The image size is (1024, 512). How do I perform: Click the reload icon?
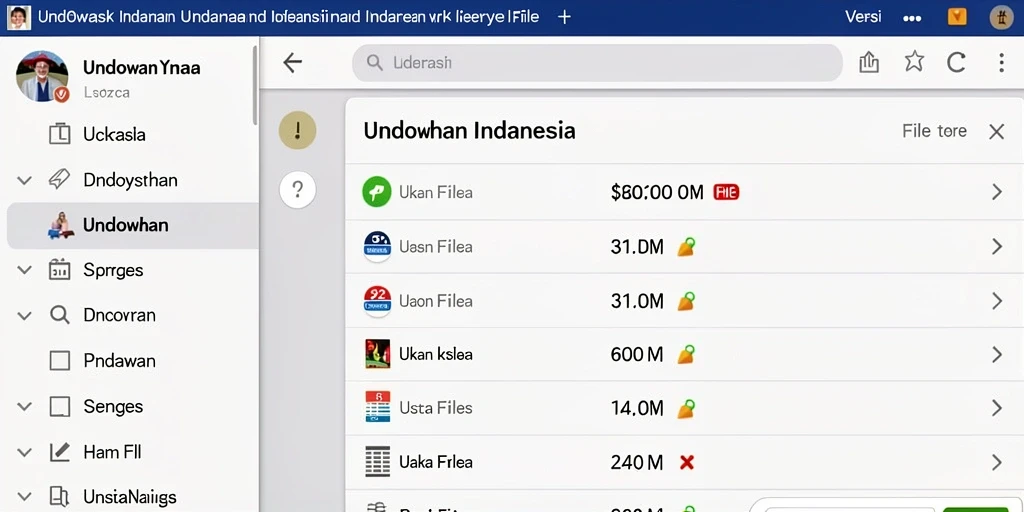pyautogui.click(x=956, y=63)
